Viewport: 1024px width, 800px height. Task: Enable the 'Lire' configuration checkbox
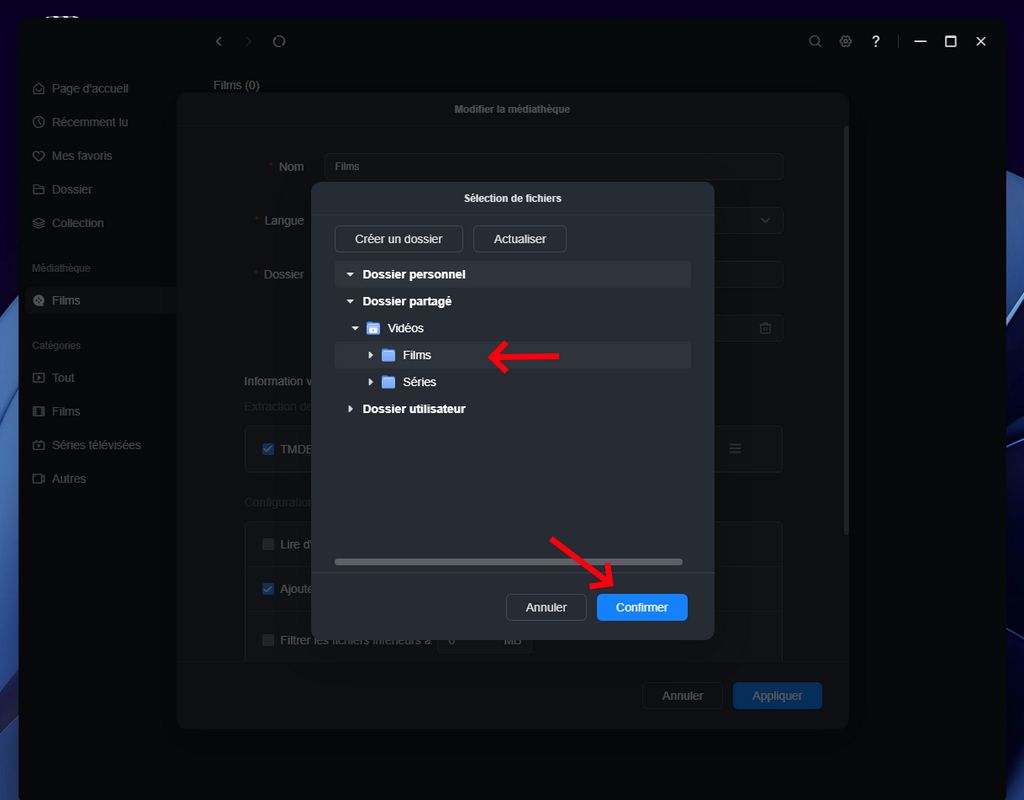(268, 544)
